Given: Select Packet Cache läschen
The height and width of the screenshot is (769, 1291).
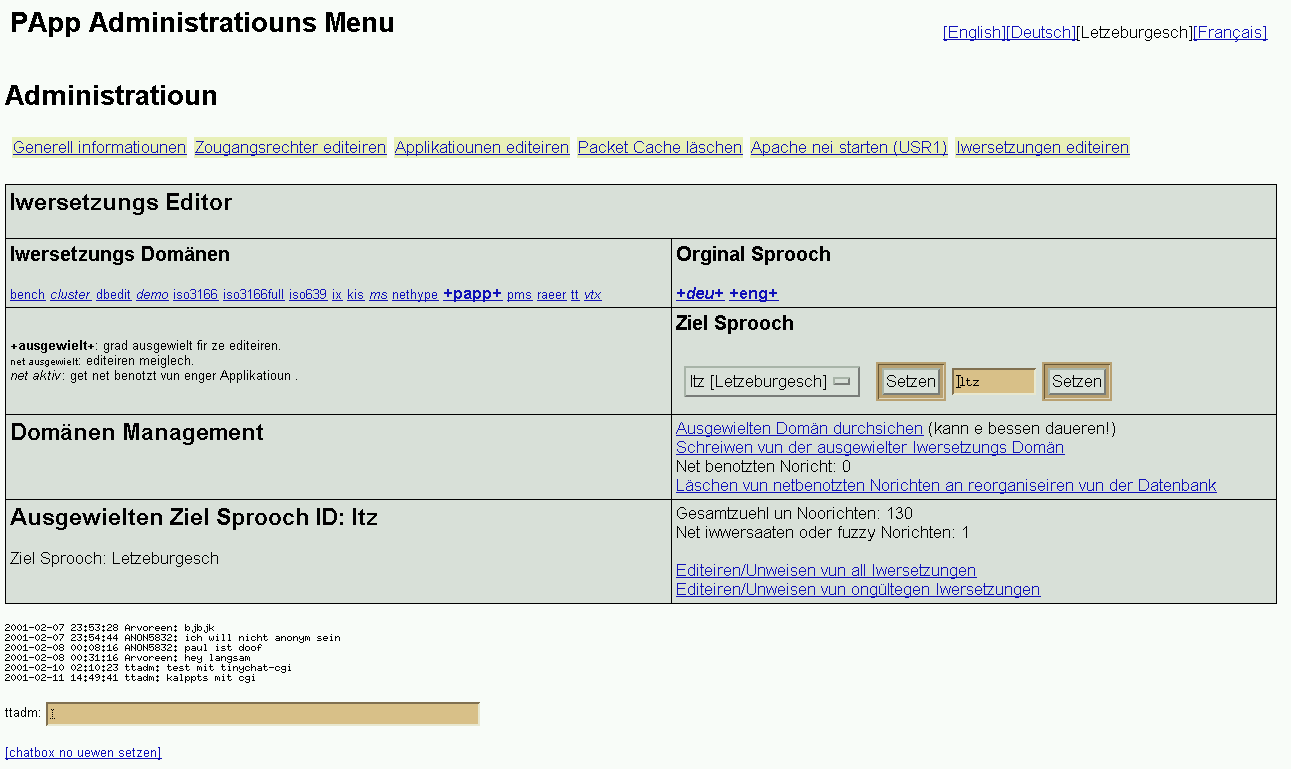Looking at the screenshot, I should [660, 148].
